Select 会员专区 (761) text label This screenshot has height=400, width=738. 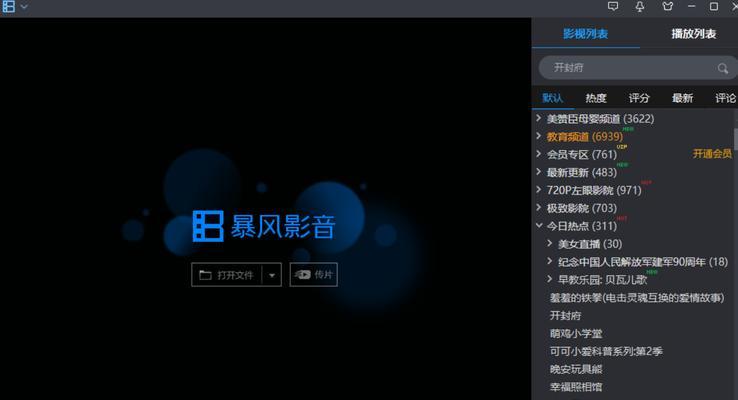(x=582, y=155)
